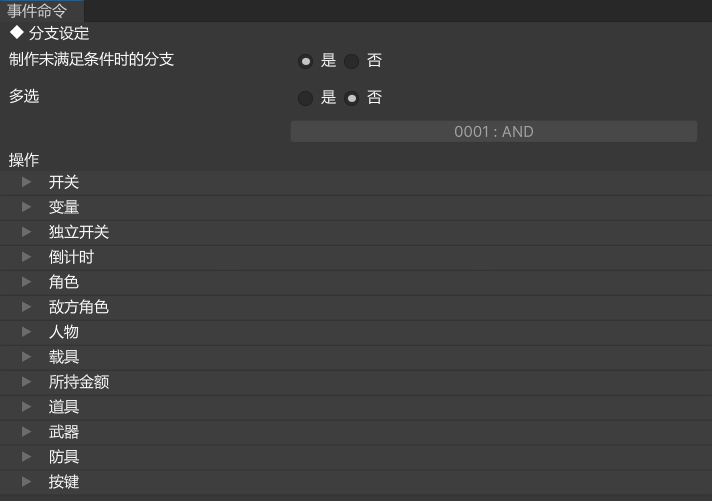Open the 所持金额 operation row
712x501 pixels.
(x=79, y=382)
